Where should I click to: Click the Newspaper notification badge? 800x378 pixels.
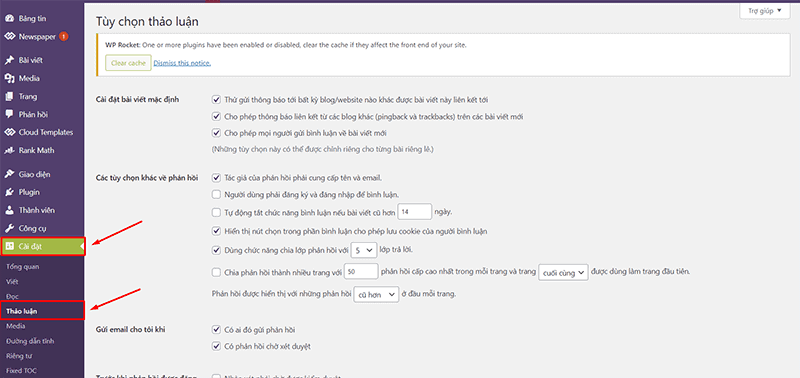point(63,37)
